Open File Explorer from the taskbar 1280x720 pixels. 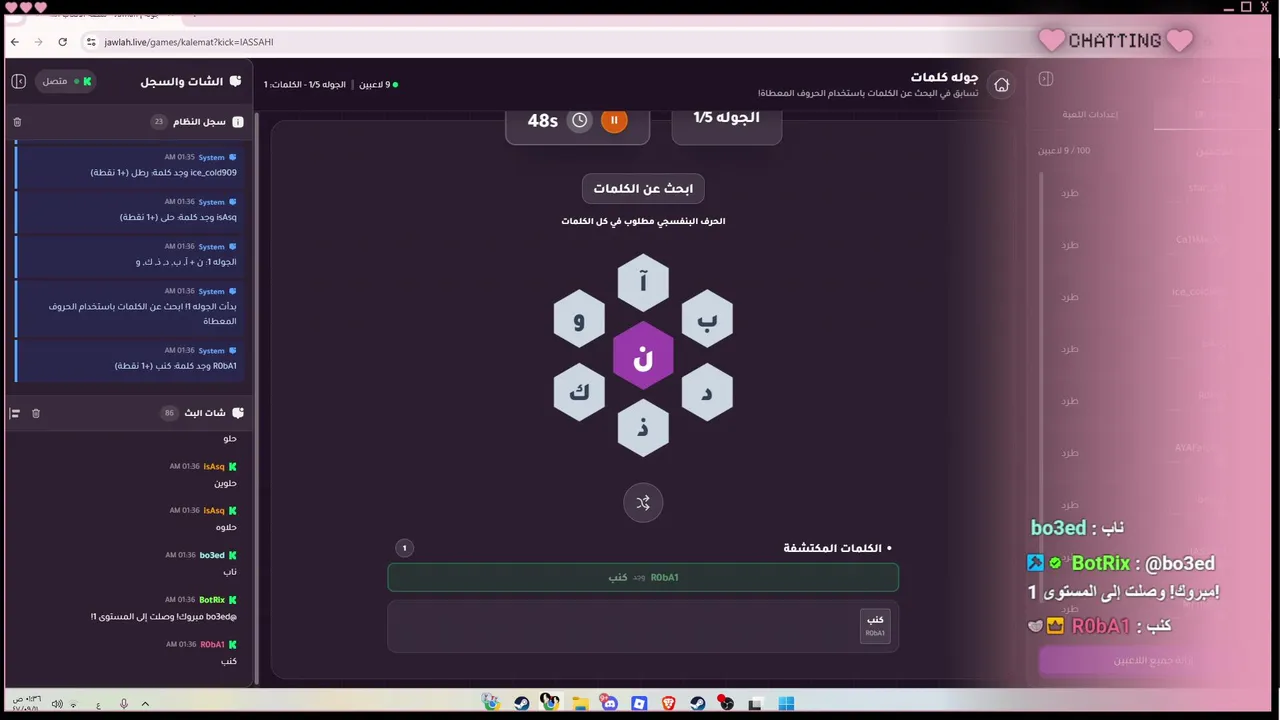coord(580,704)
